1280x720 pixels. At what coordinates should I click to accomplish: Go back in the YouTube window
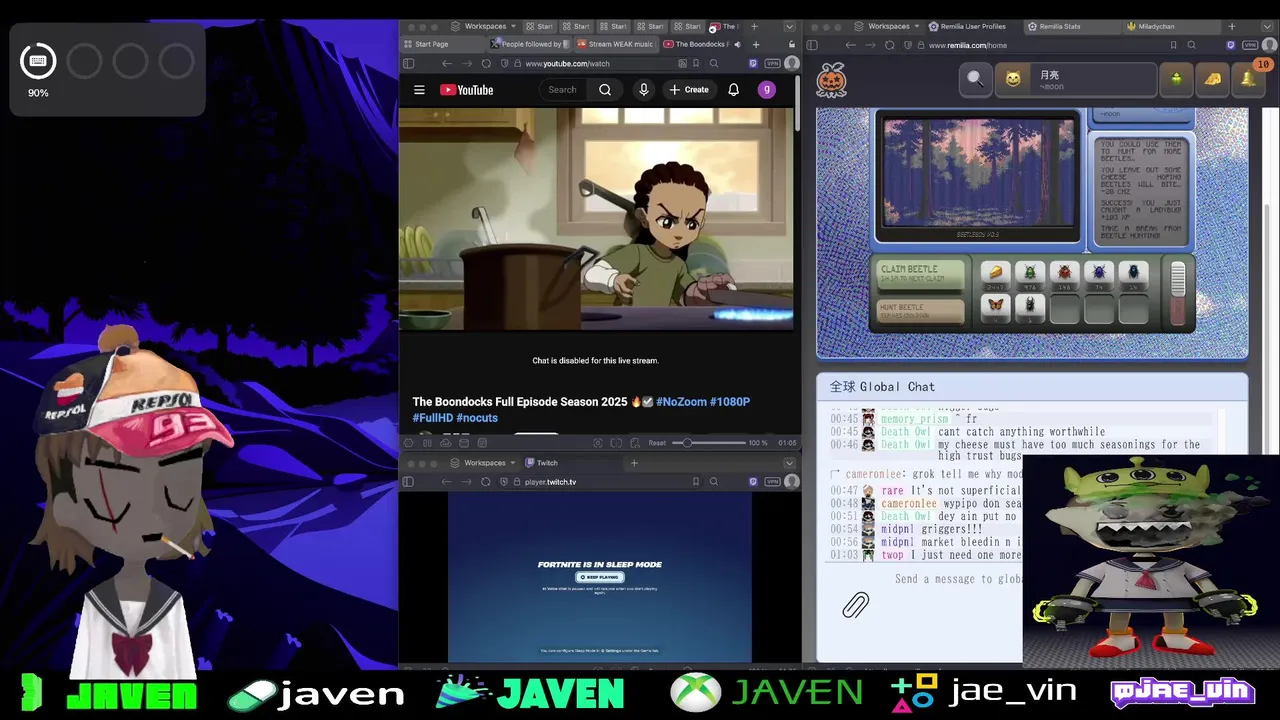click(447, 63)
